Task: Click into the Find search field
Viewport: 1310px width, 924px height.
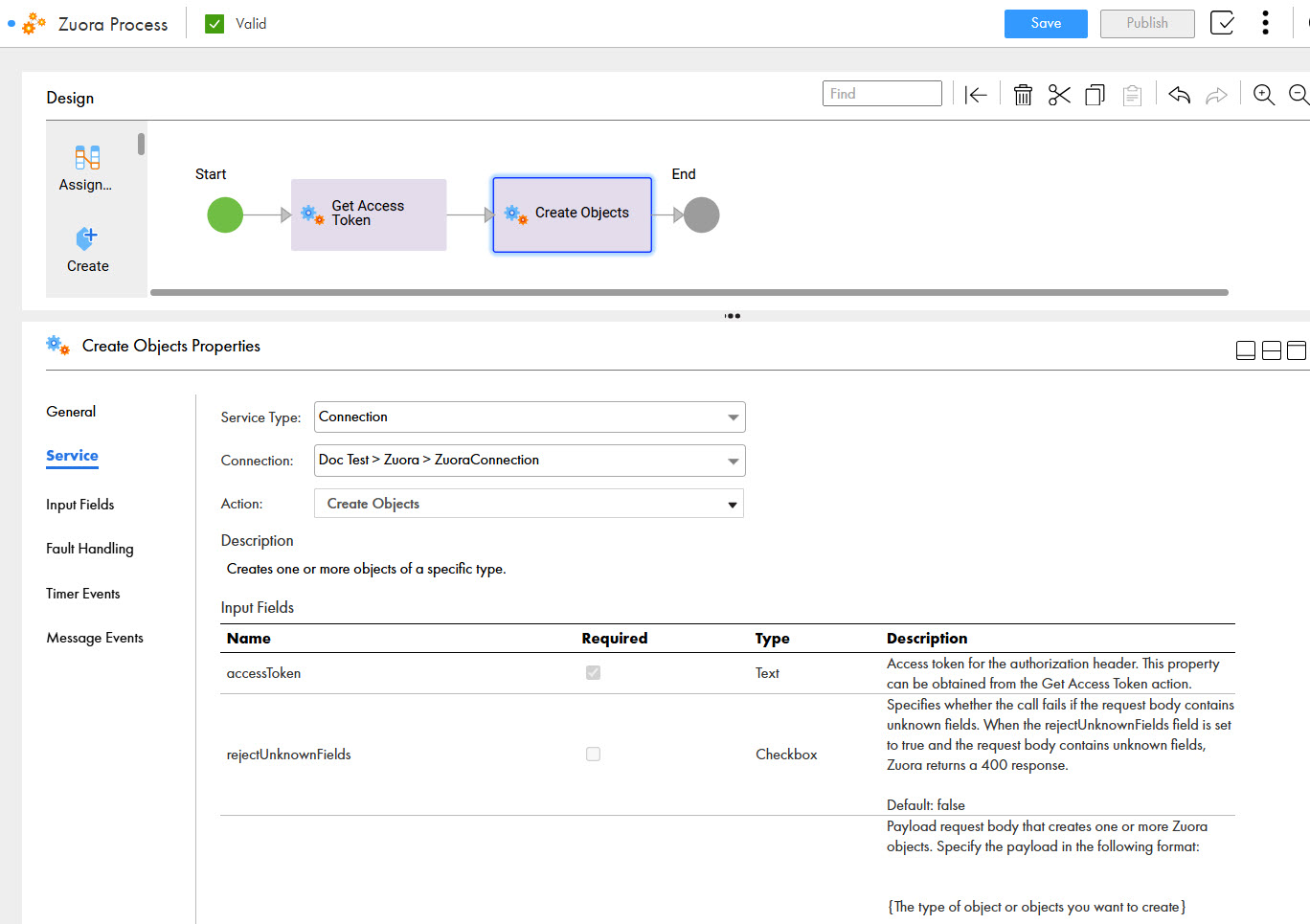Action: point(882,94)
